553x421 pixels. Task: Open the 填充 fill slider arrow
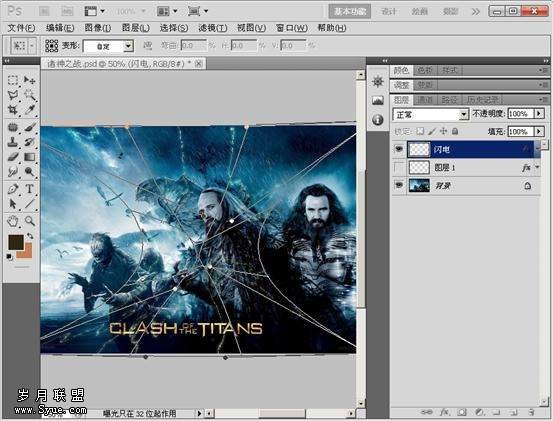[539, 132]
